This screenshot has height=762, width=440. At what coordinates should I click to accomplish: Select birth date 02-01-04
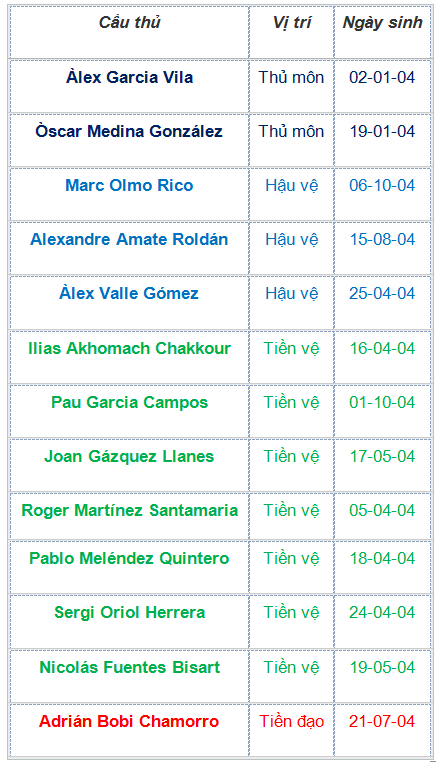coord(382,77)
